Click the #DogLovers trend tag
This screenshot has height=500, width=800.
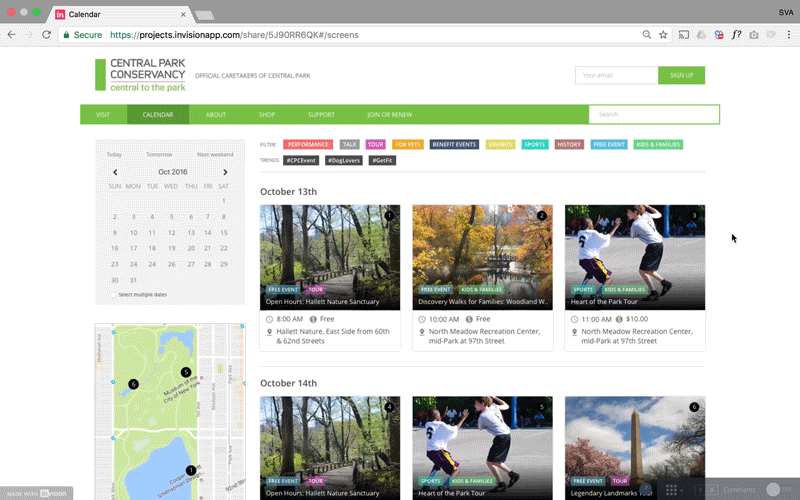[344, 160]
